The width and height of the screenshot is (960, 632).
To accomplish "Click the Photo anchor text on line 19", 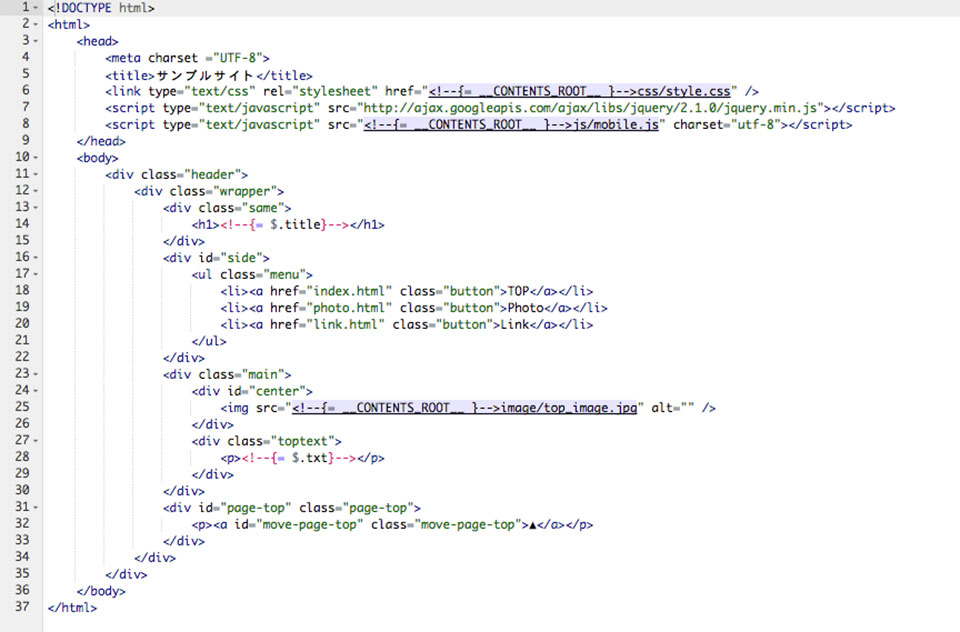I will pos(525,308).
